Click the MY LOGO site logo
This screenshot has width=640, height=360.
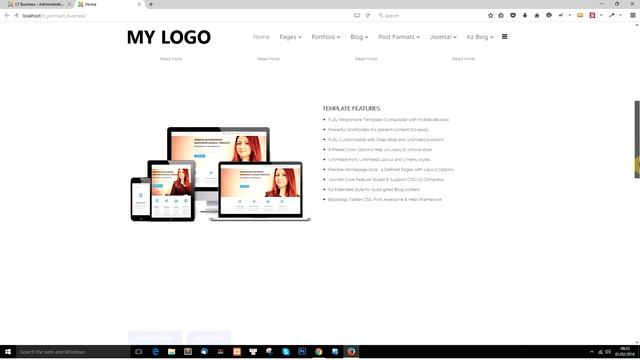coord(169,37)
